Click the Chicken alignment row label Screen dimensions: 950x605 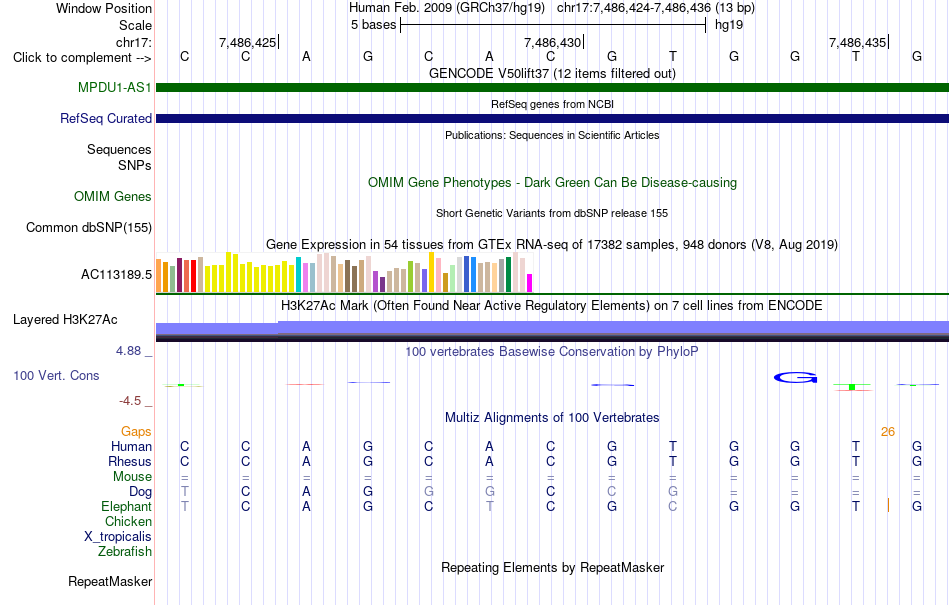128,521
